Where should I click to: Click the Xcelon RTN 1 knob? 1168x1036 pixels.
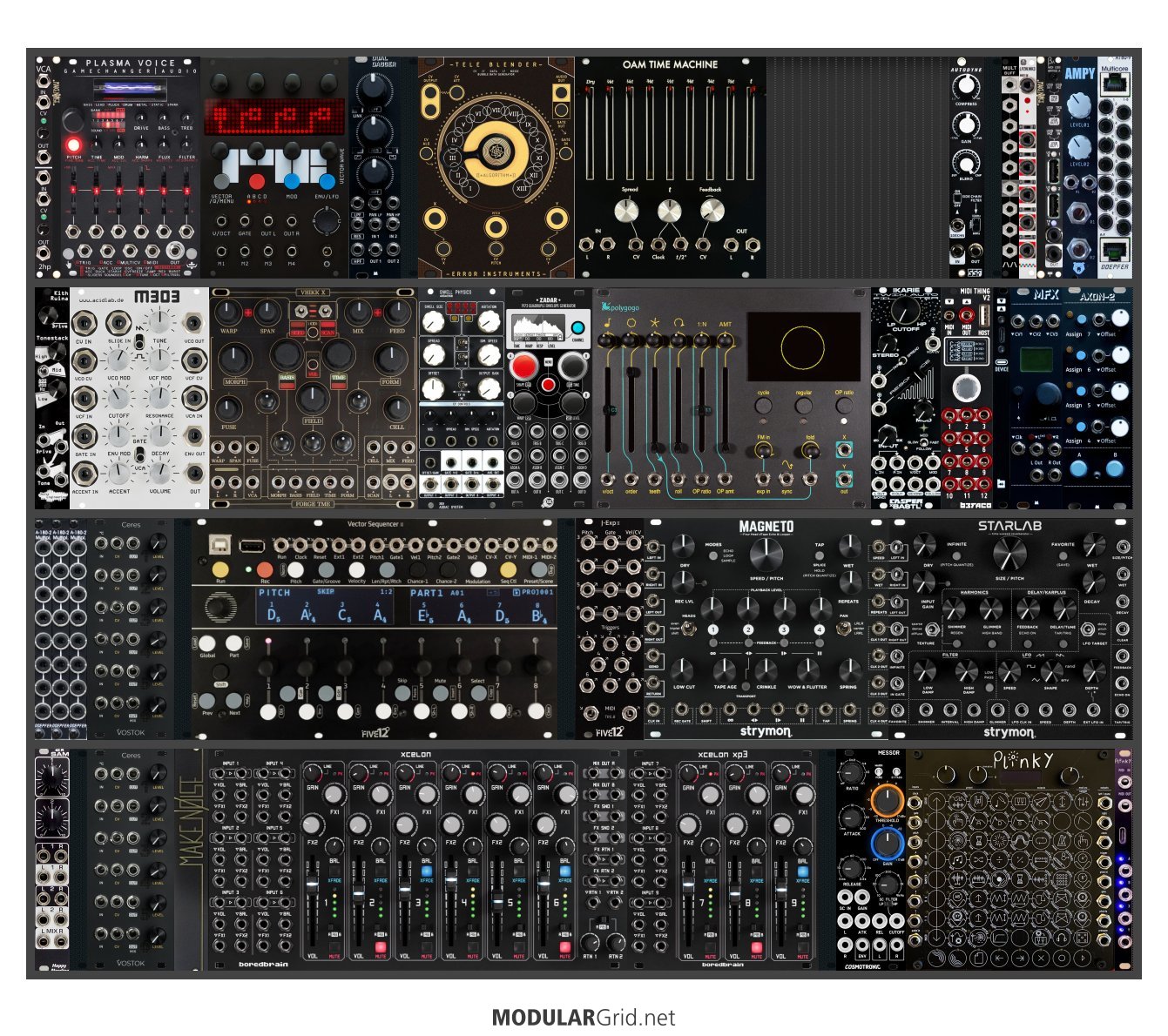[591, 941]
